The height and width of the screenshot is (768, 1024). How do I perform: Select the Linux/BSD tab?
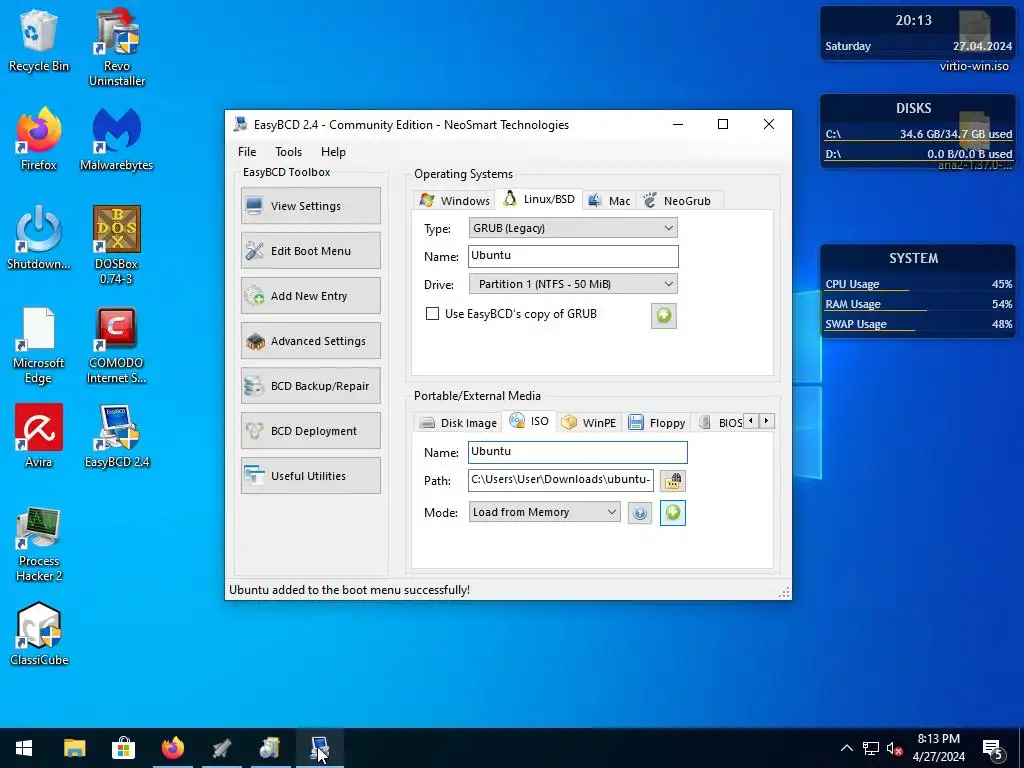tap(539, 199)
